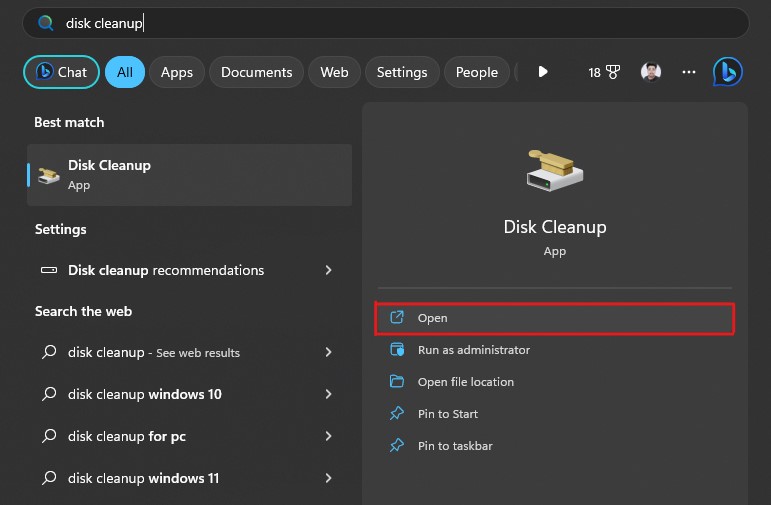Click the 'Best match' section heading
The image size is (771, 505).
[x=69, y=122]
